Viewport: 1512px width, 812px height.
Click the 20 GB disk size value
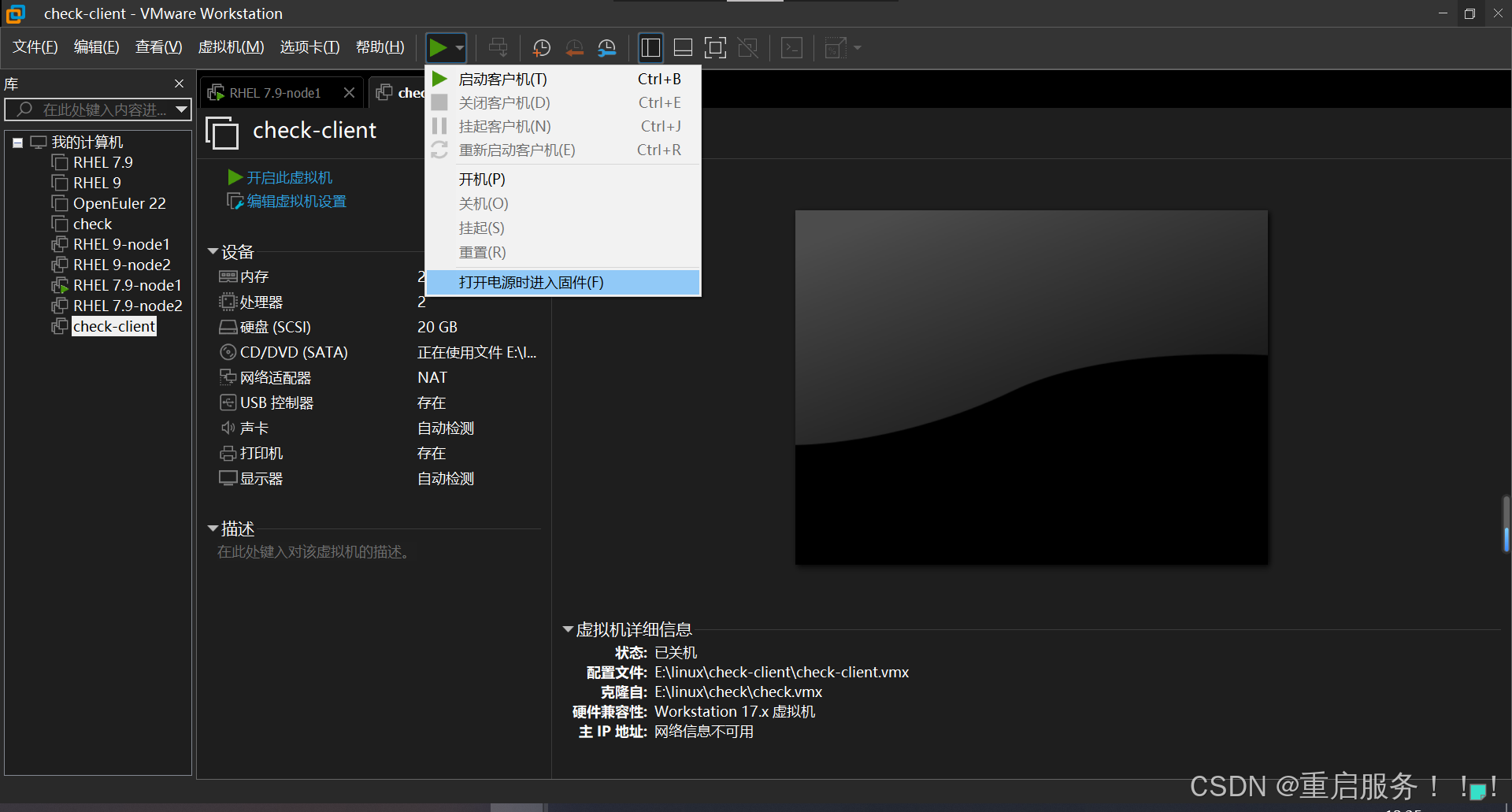point(437,327)
